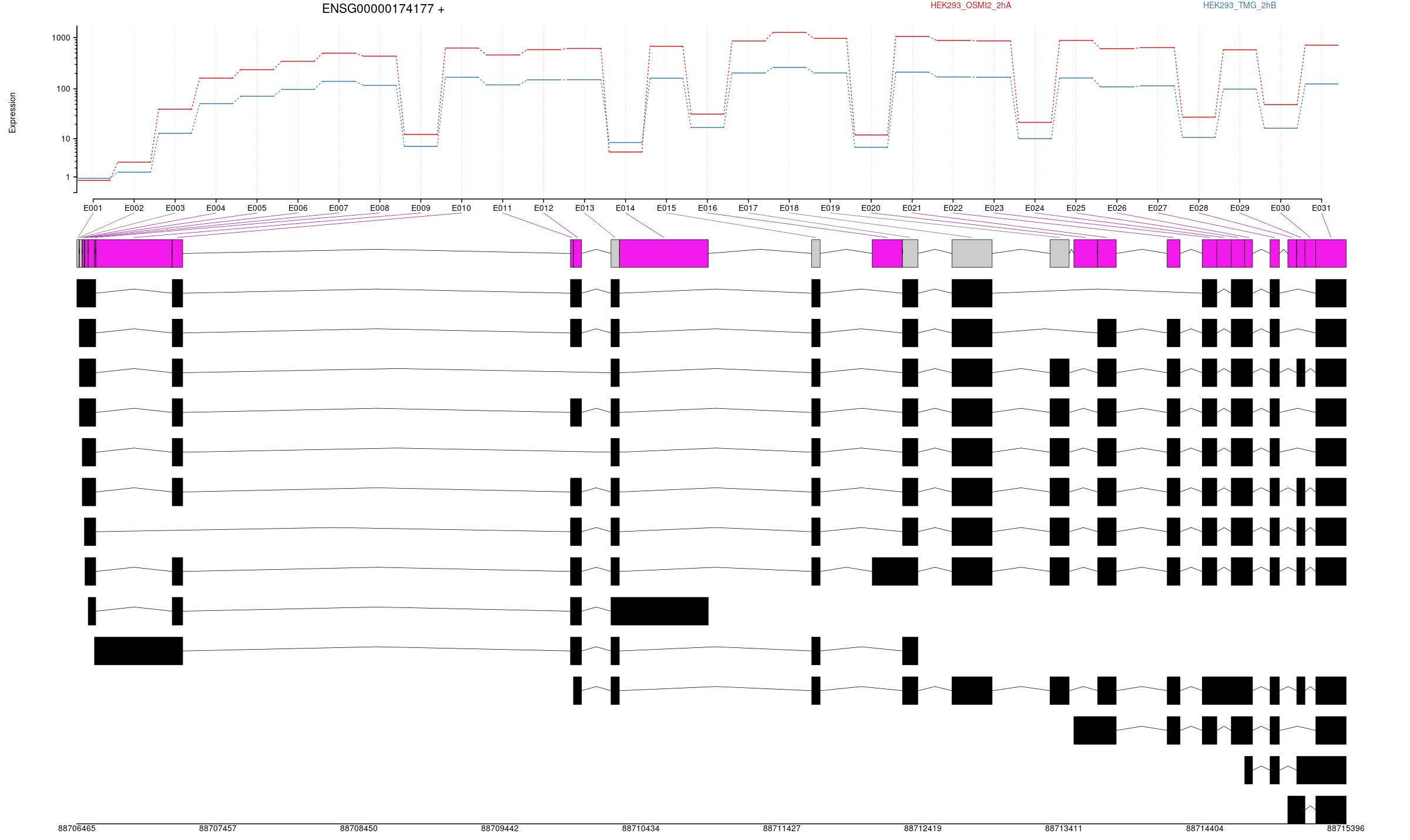Pick genomic coordinate 88711427
Image resolution: width=1410 pixels, height=840 pixels.
[x=781, y=828]
